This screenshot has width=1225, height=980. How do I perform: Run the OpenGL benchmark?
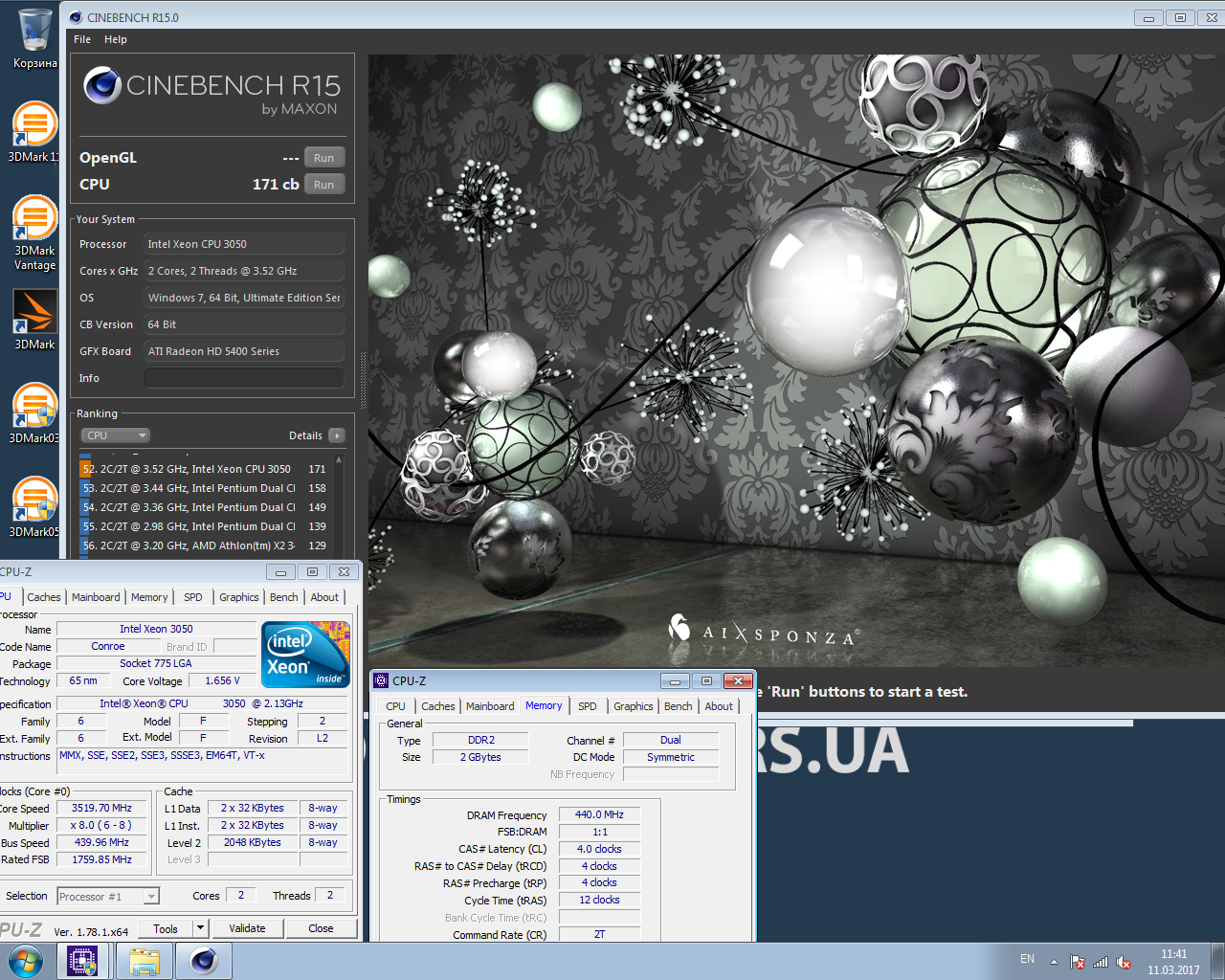[324, 158]
